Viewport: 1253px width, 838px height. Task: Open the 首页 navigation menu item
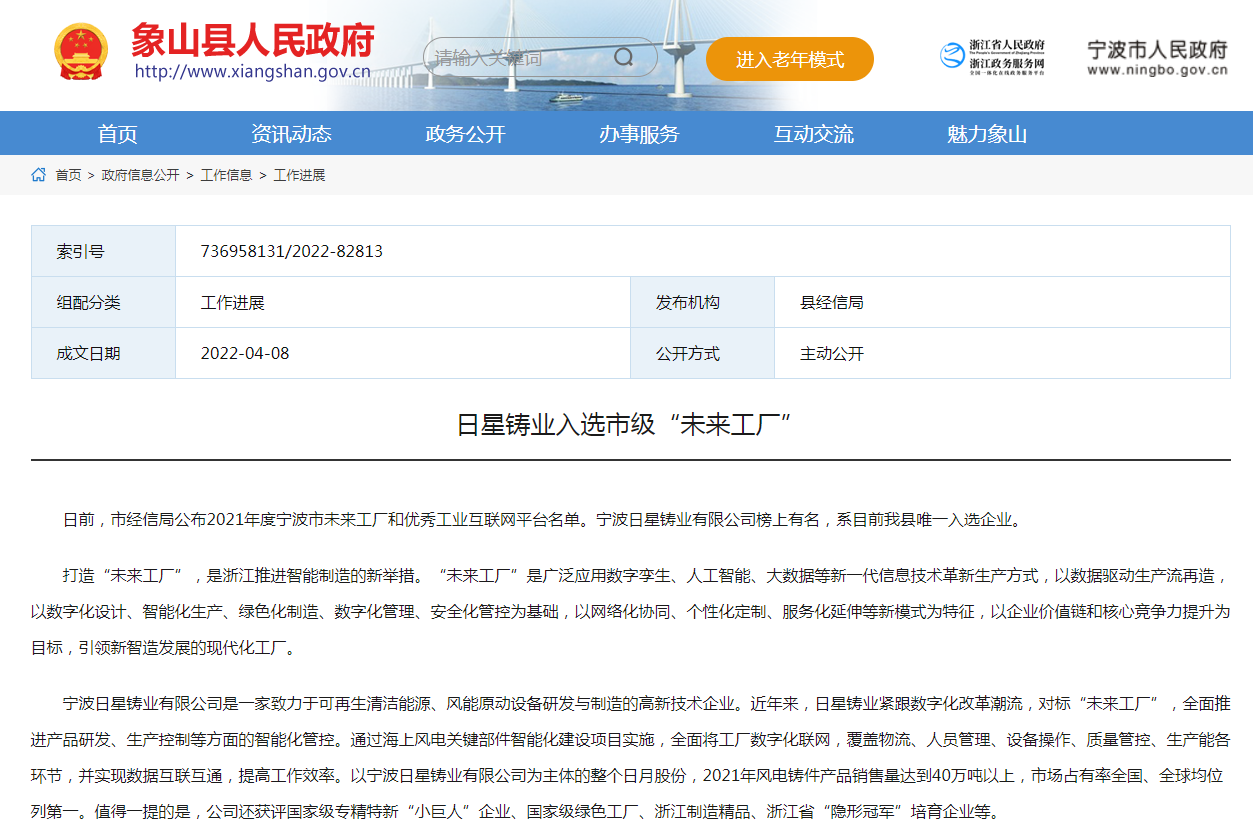117,134
